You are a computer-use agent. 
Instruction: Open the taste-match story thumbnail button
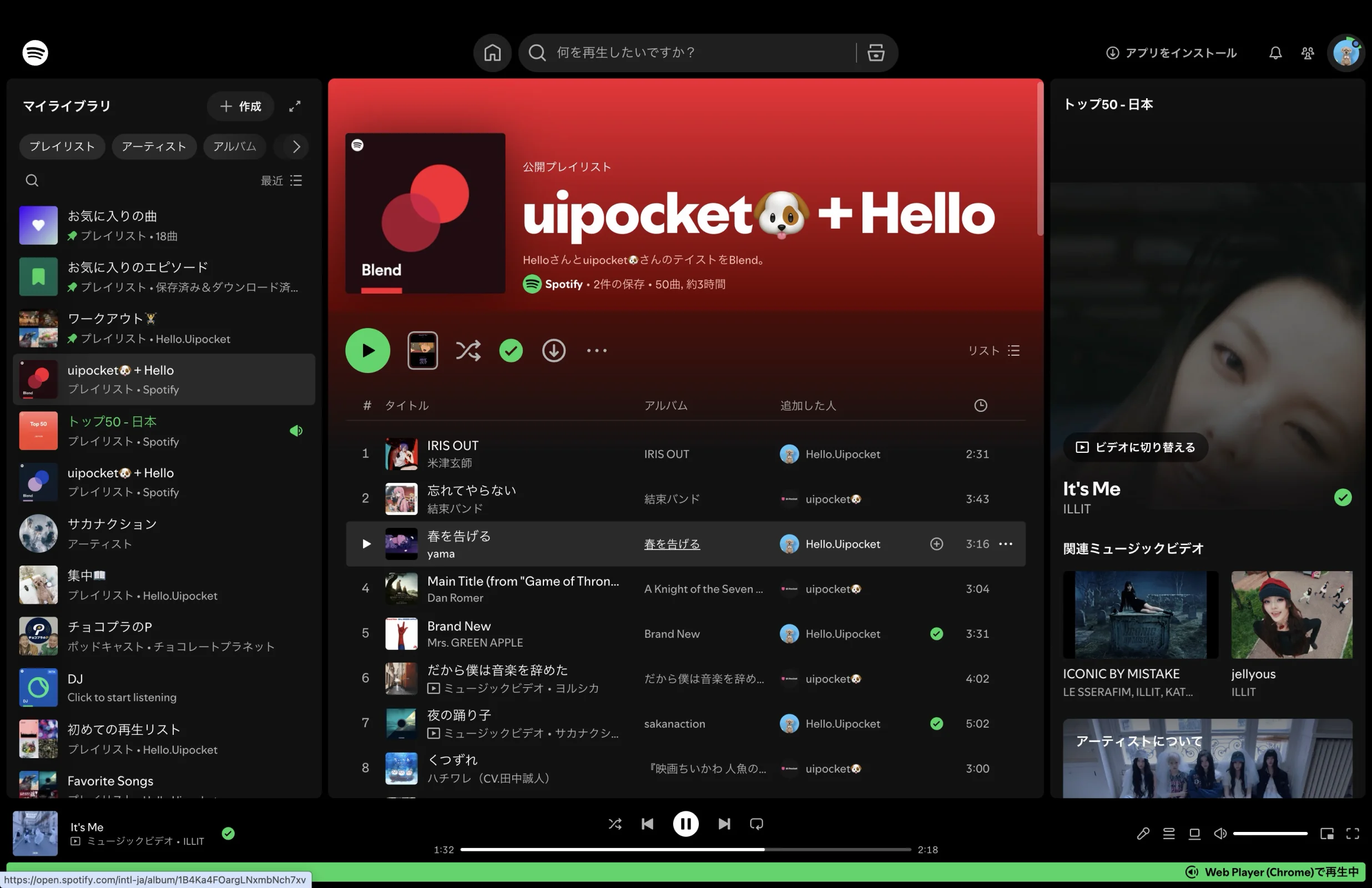tap(422, 351)
